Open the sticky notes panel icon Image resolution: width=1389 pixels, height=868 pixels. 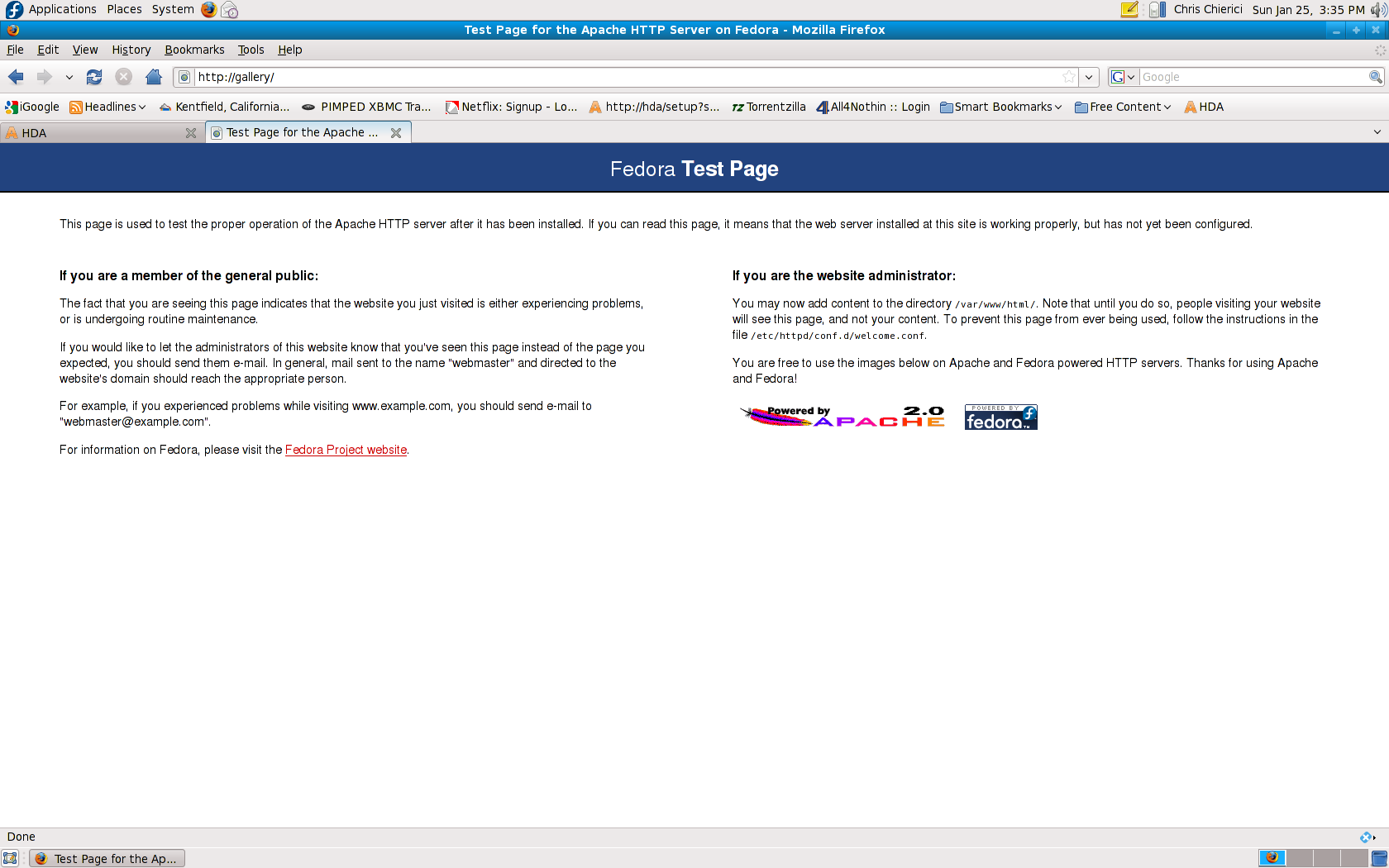(x=1129, y=10)
